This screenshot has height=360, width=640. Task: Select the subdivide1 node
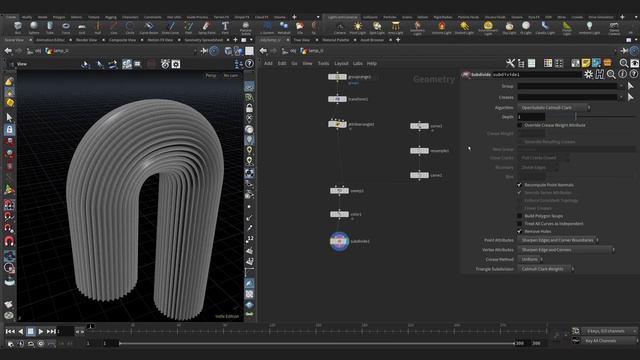click(x=339, y=241)
